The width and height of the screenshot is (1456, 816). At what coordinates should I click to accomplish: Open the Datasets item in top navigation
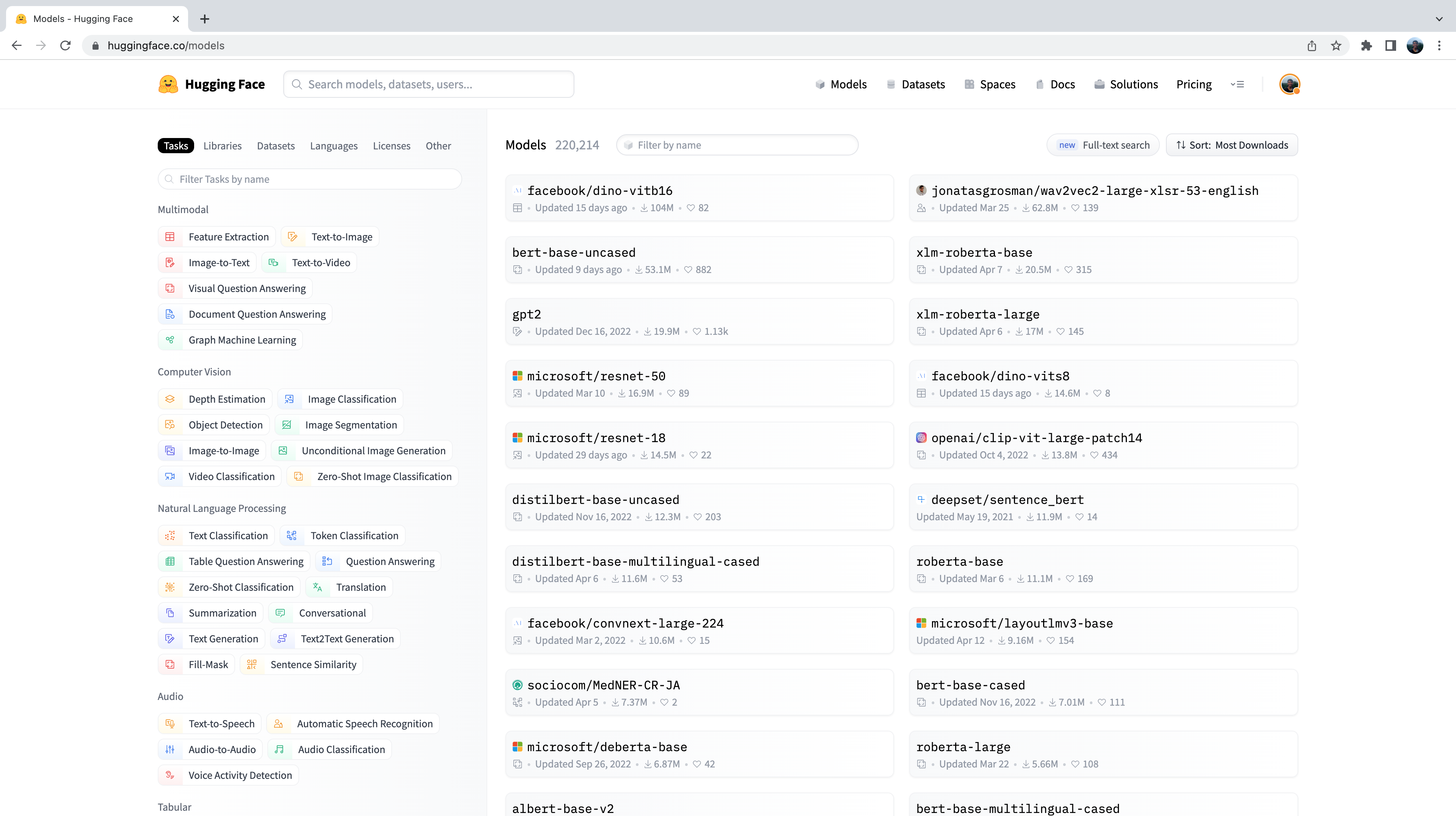(916, 84)
